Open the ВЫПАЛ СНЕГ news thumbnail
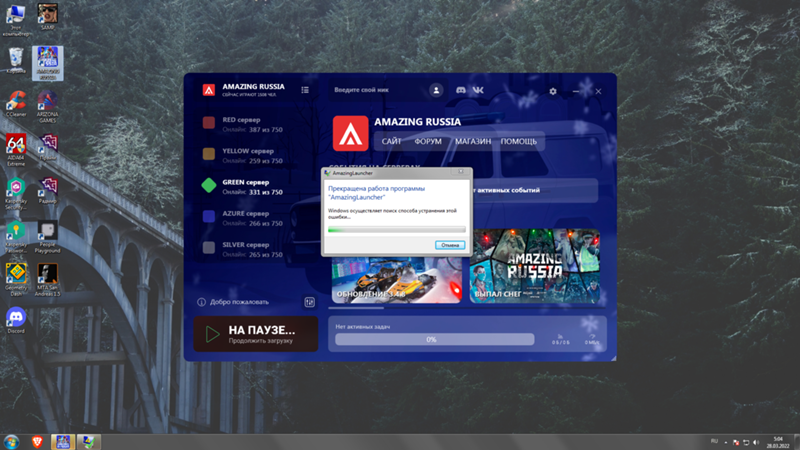 (535, 266)
